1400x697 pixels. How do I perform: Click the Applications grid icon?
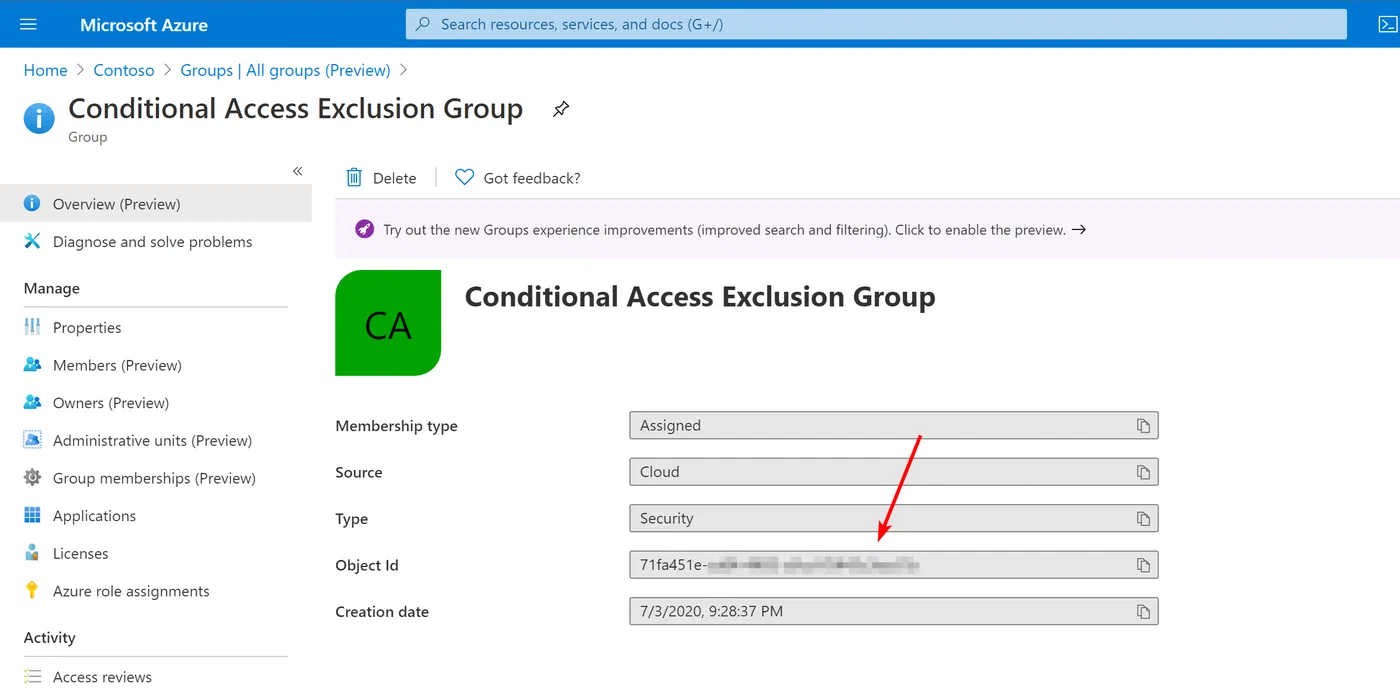click(33, 516)
